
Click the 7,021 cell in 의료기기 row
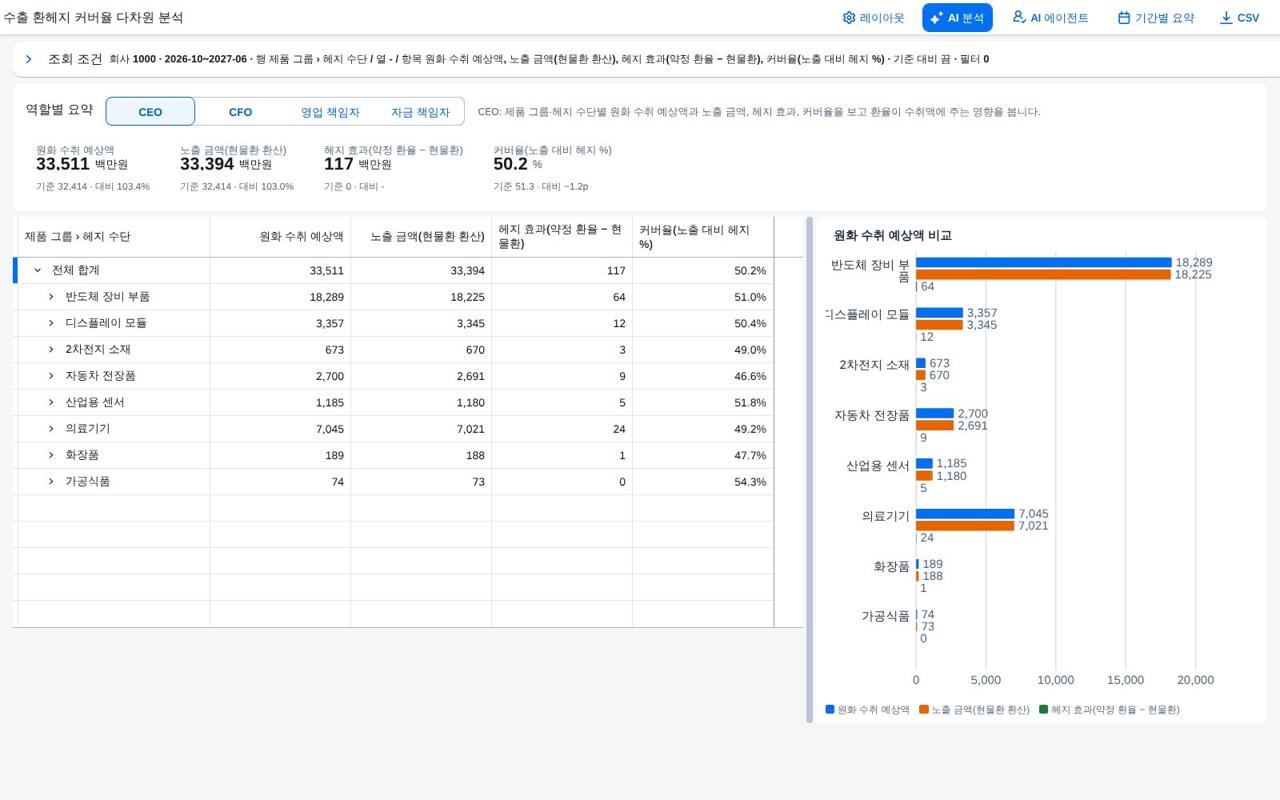click(421, 429)
